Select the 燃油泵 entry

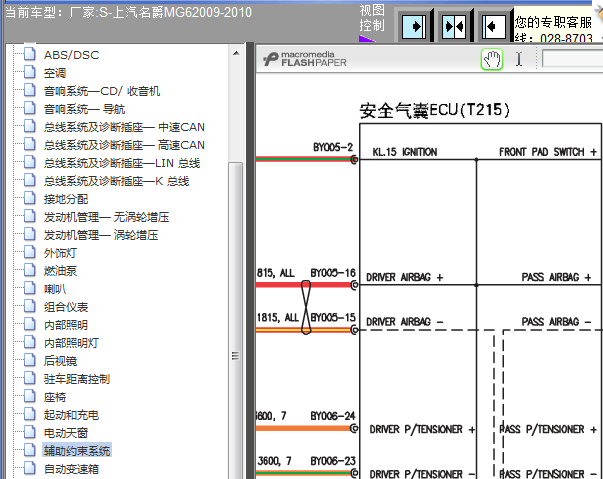(60, 271)
